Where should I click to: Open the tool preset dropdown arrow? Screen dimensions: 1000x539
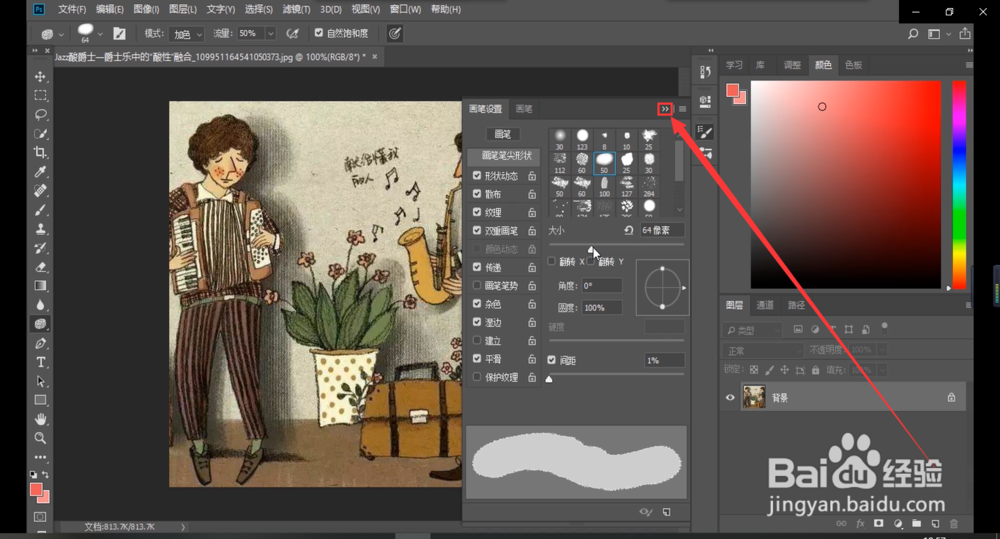[x=61, y=34]
